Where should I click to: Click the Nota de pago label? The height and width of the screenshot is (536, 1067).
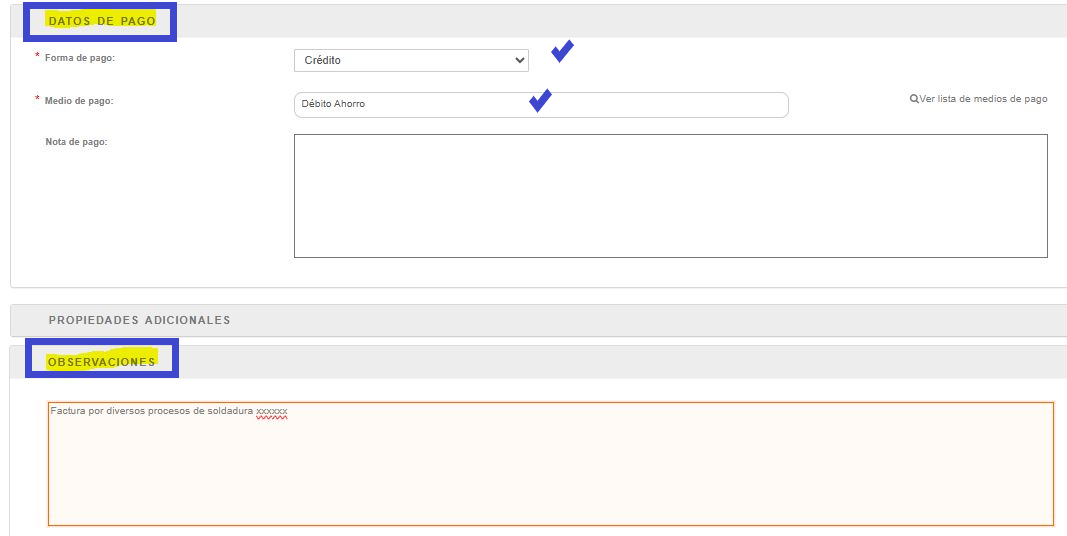[x=76, y=142]
